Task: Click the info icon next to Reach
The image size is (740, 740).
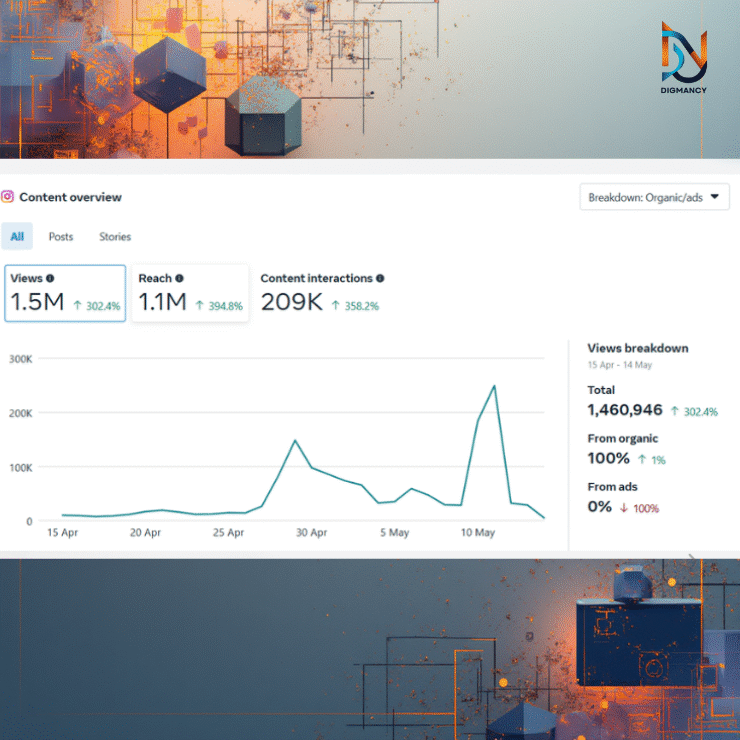Action: (179, 279)
